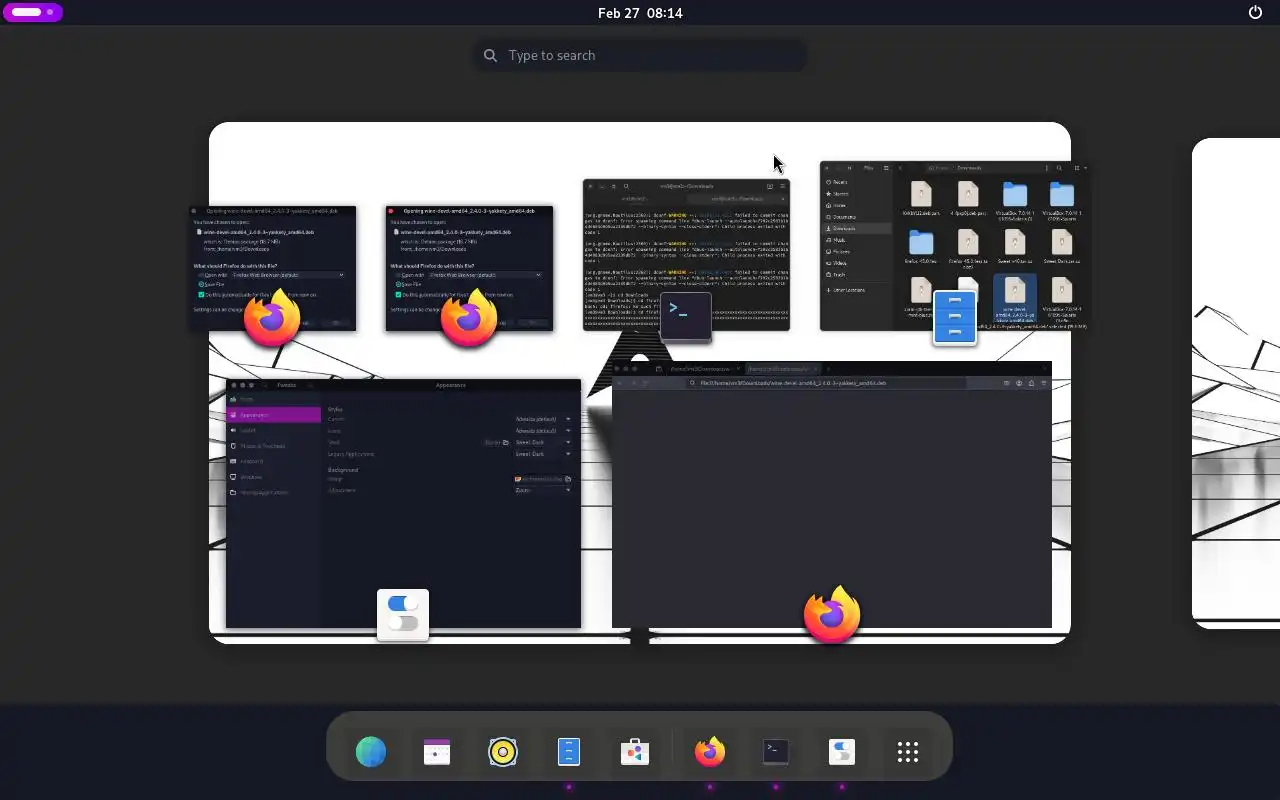The image size is (1280, 800).
Task: Click search icon in Terminal header
Action: pos(626,186)
